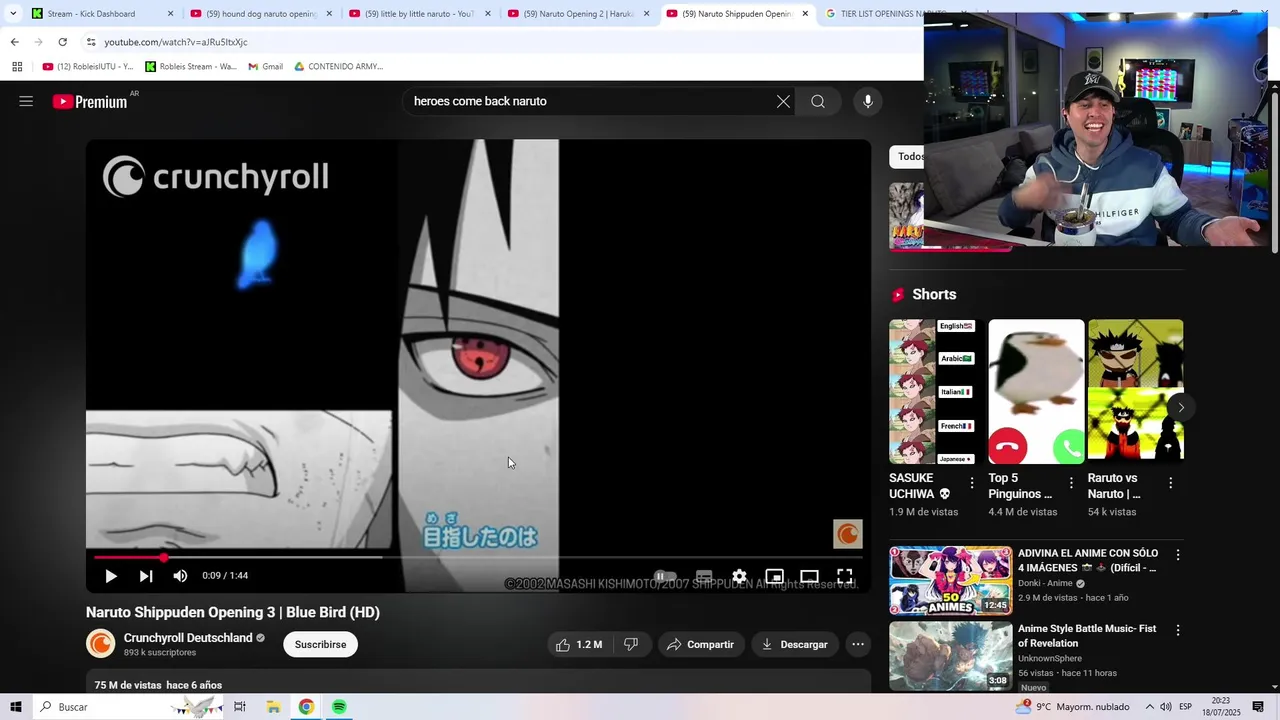
Task: Open Windows Start menu
Action: (x=16, y=707)
